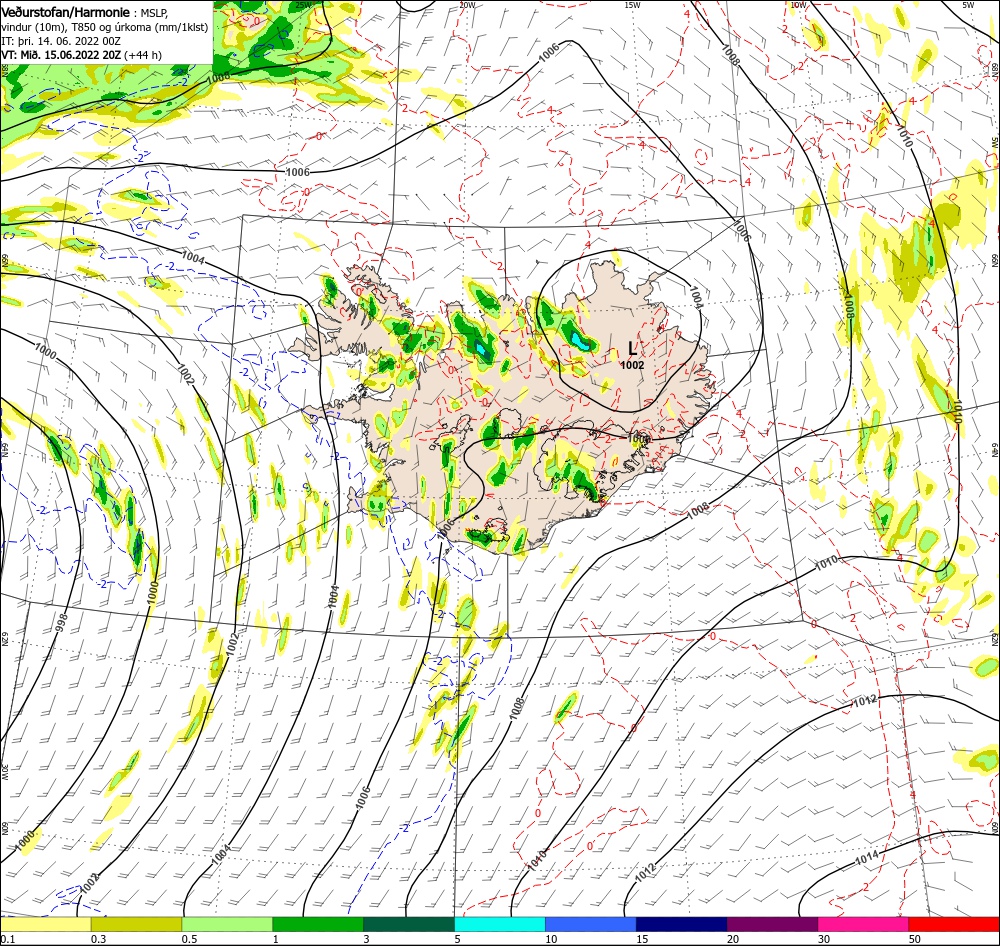
Task: Select the dark green 3–5 legend swatch
Action: pyautogui.click(x=409, y=924)
